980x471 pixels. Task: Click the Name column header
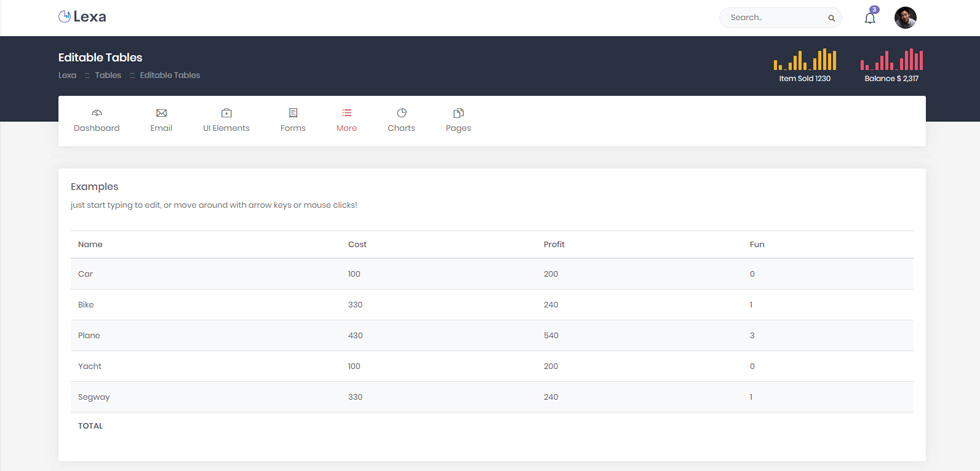point(90,244)
